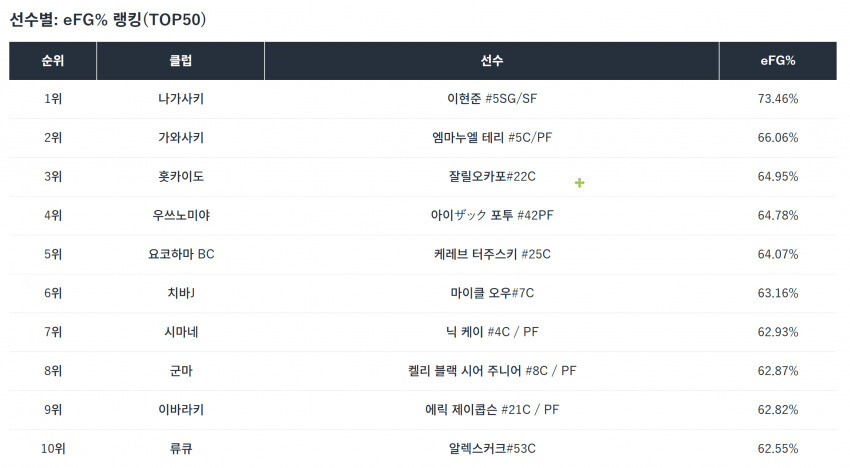
Task: Sort by the 순위 column header
Action: (53, 61)
